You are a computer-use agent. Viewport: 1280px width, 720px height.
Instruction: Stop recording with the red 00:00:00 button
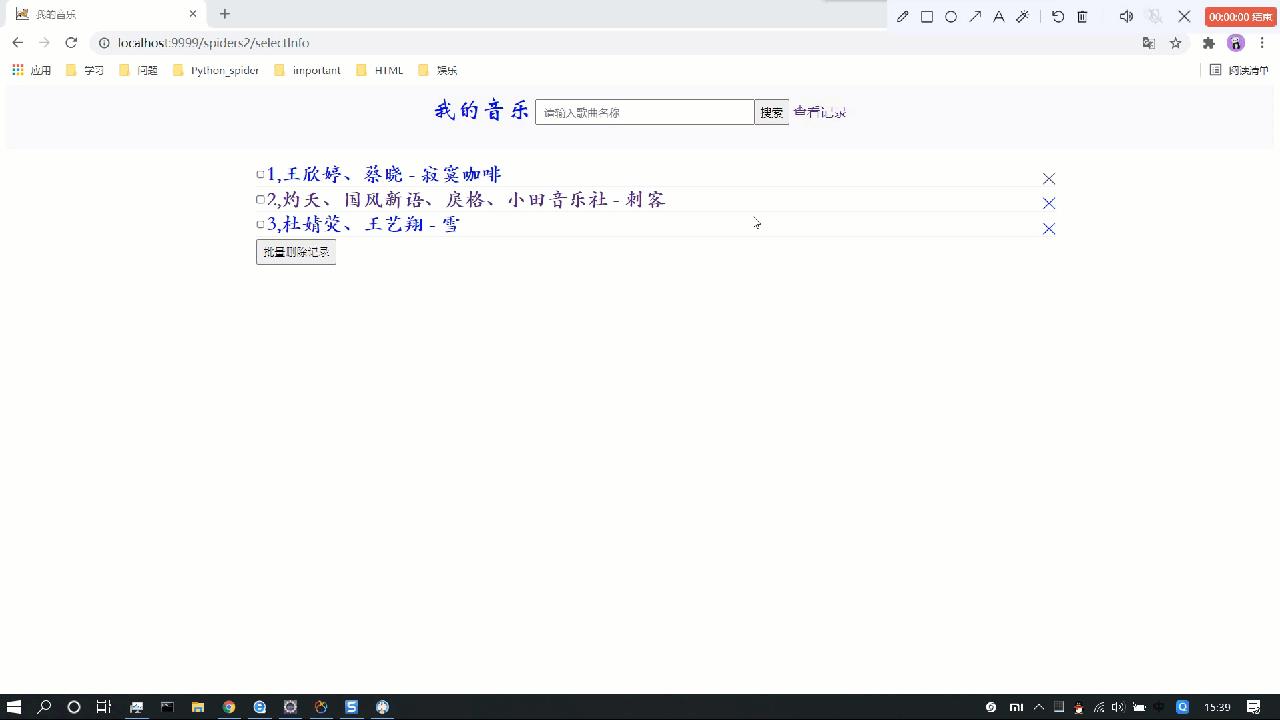click(x=1240, y=16)
